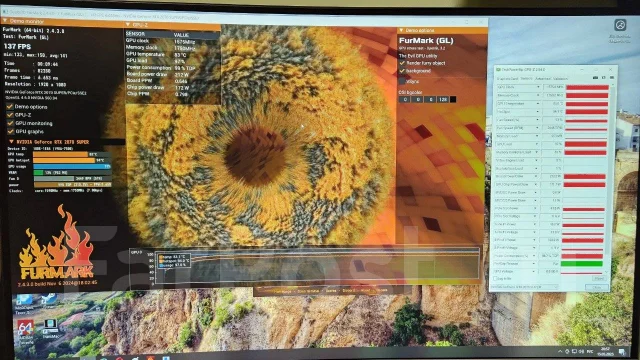
Task: Open the user profile icon at desktop top-right
Action: [620, 25]
